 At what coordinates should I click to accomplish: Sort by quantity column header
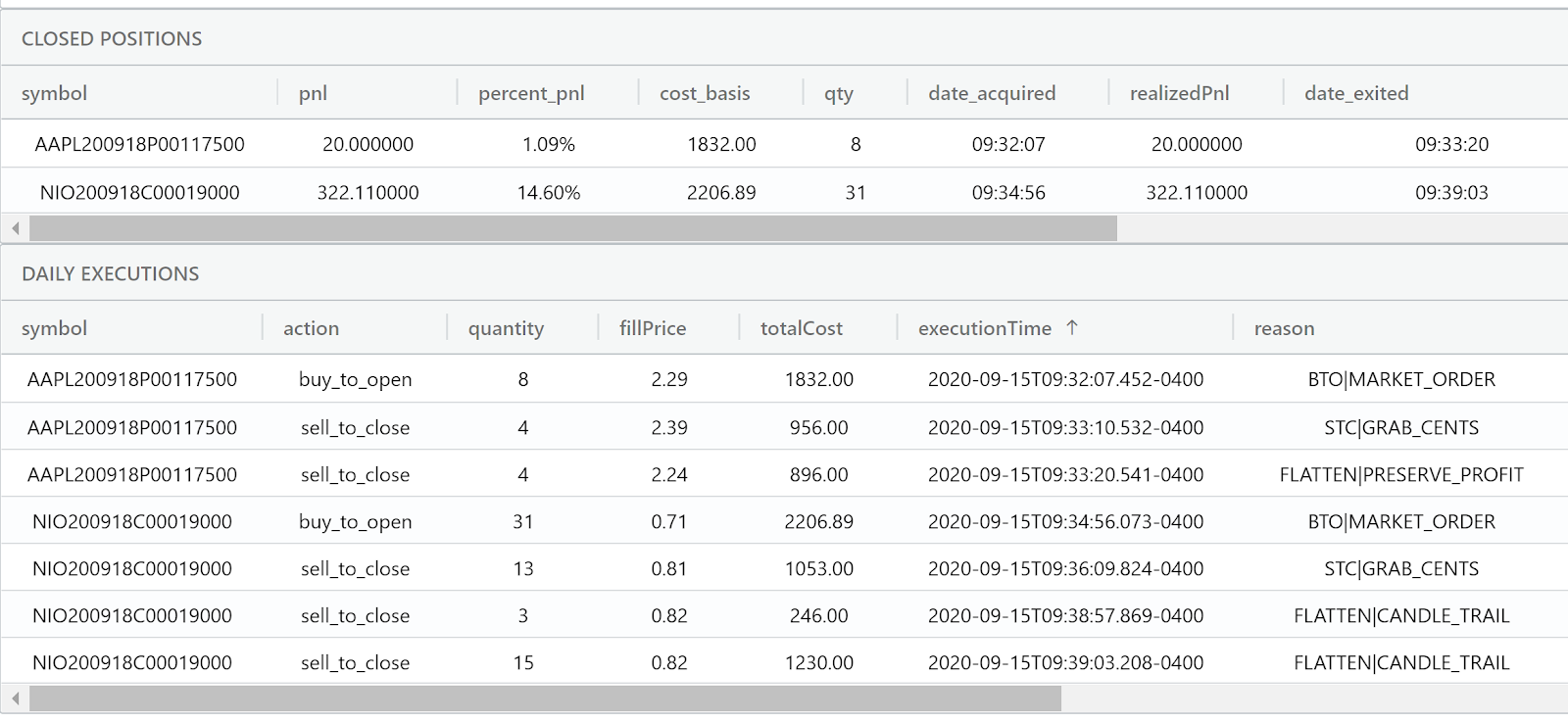coord(506,328)
